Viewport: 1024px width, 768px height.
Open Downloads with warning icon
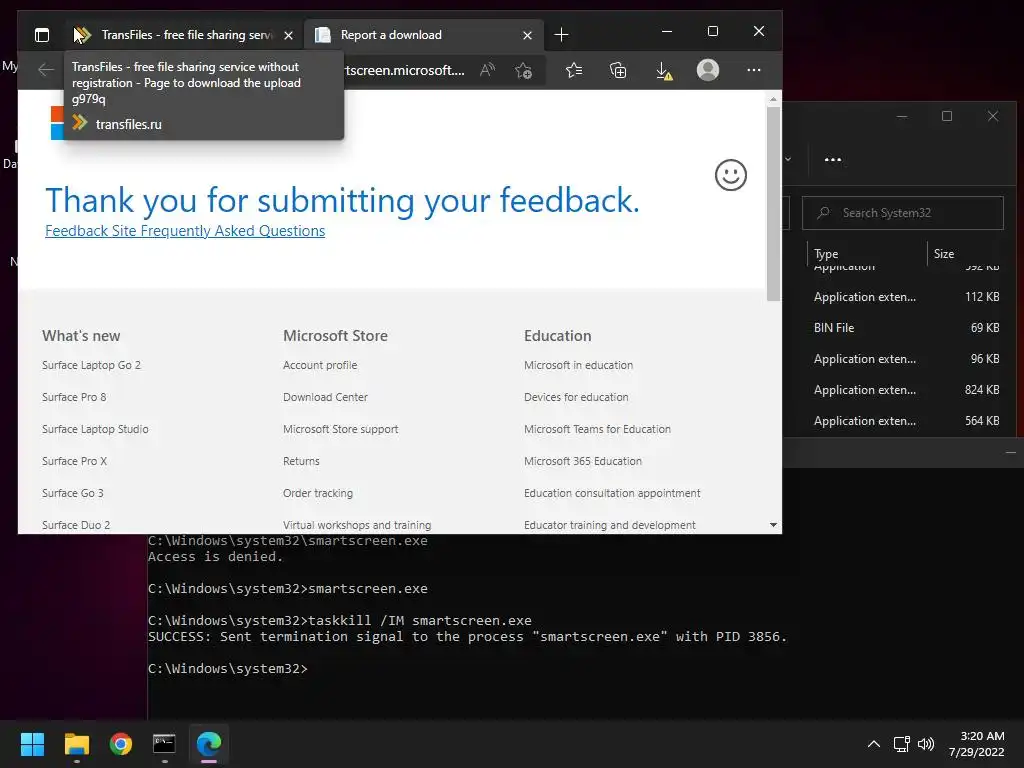tap(664, 71)
